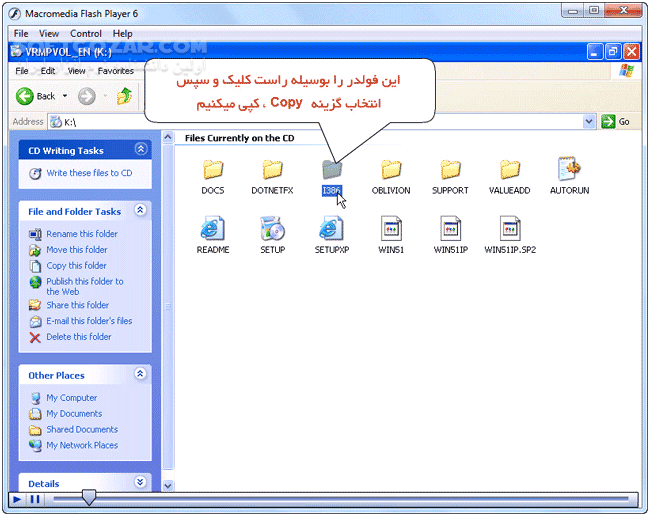Image resolution: width=650 pixels, height=515 pixels.
Task: Open the Explorer window View menu
Action: pos(76,71)
